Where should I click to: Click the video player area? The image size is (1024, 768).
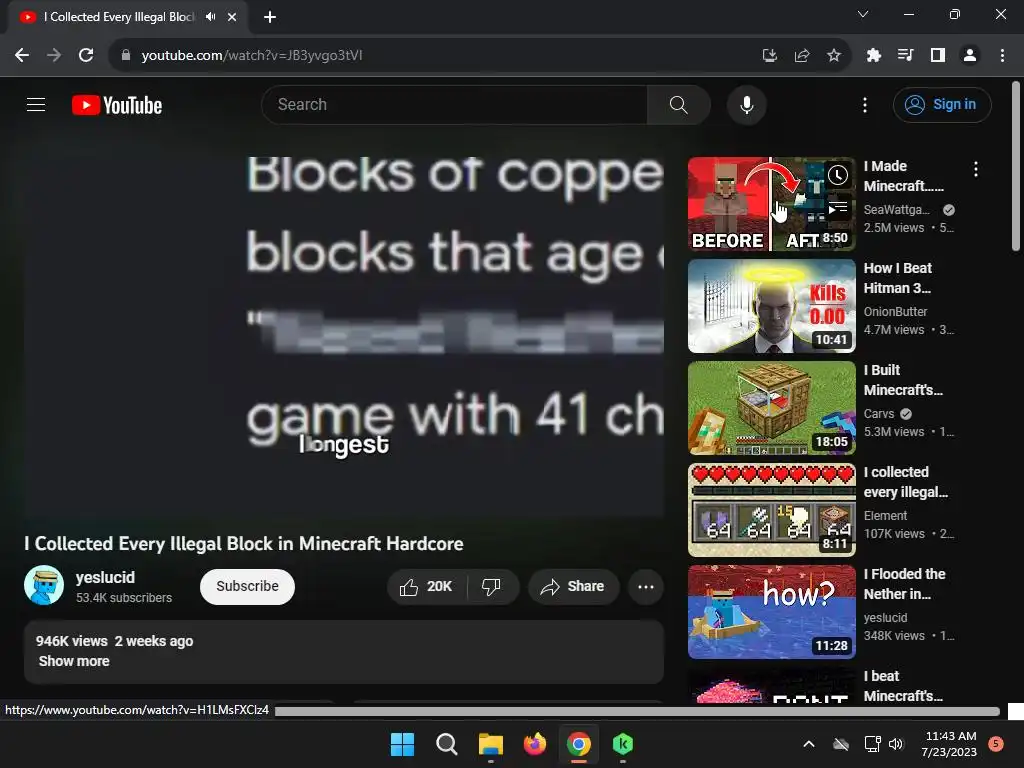tap(344, 337)
